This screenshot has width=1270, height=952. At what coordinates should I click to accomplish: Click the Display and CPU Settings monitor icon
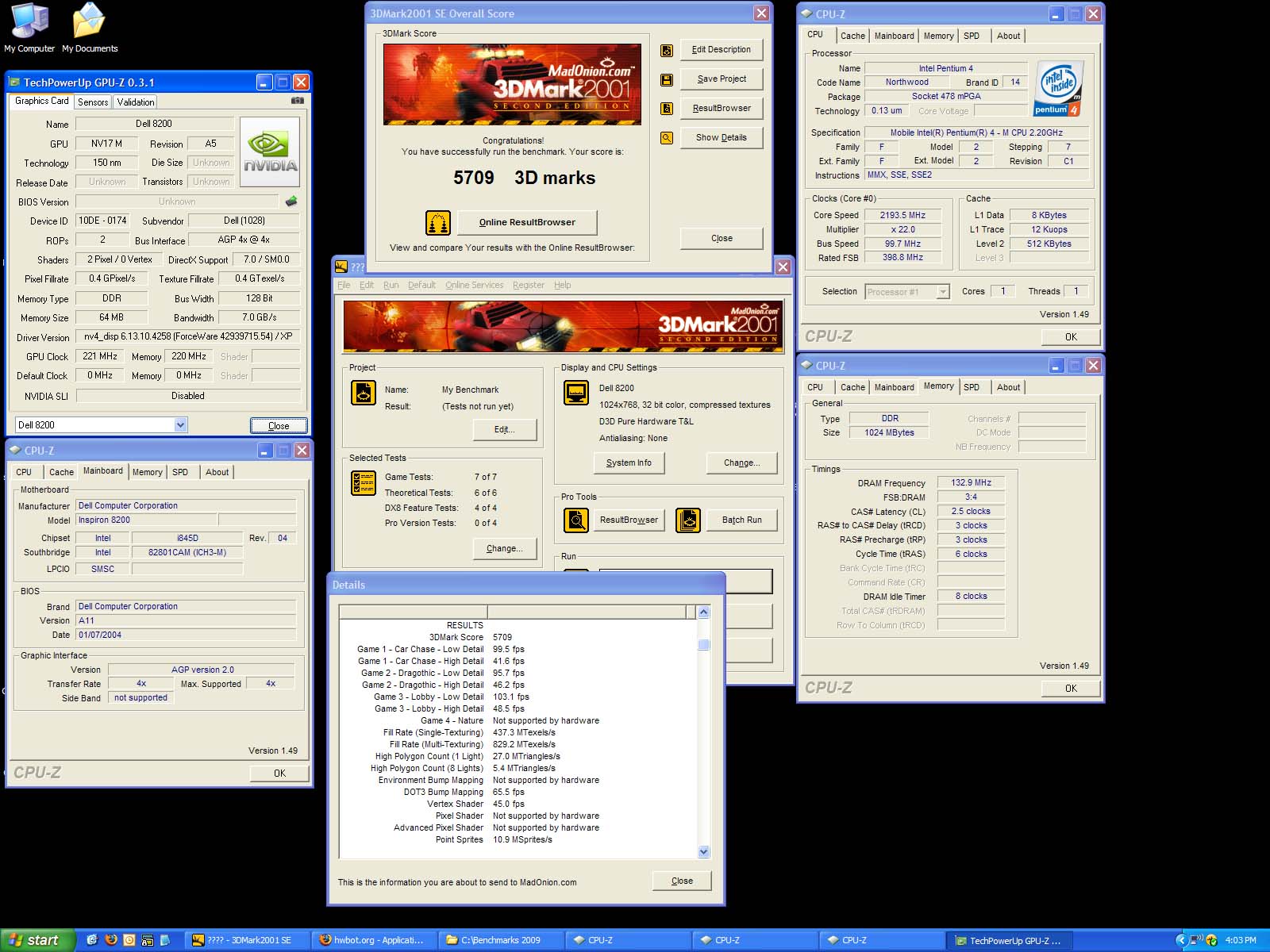576,393
